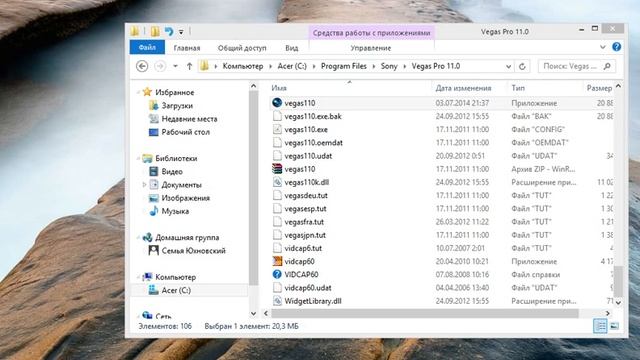Screen dimensions: 640x360
Task: Select the vegas110.oemdat file
Action: 313,142
